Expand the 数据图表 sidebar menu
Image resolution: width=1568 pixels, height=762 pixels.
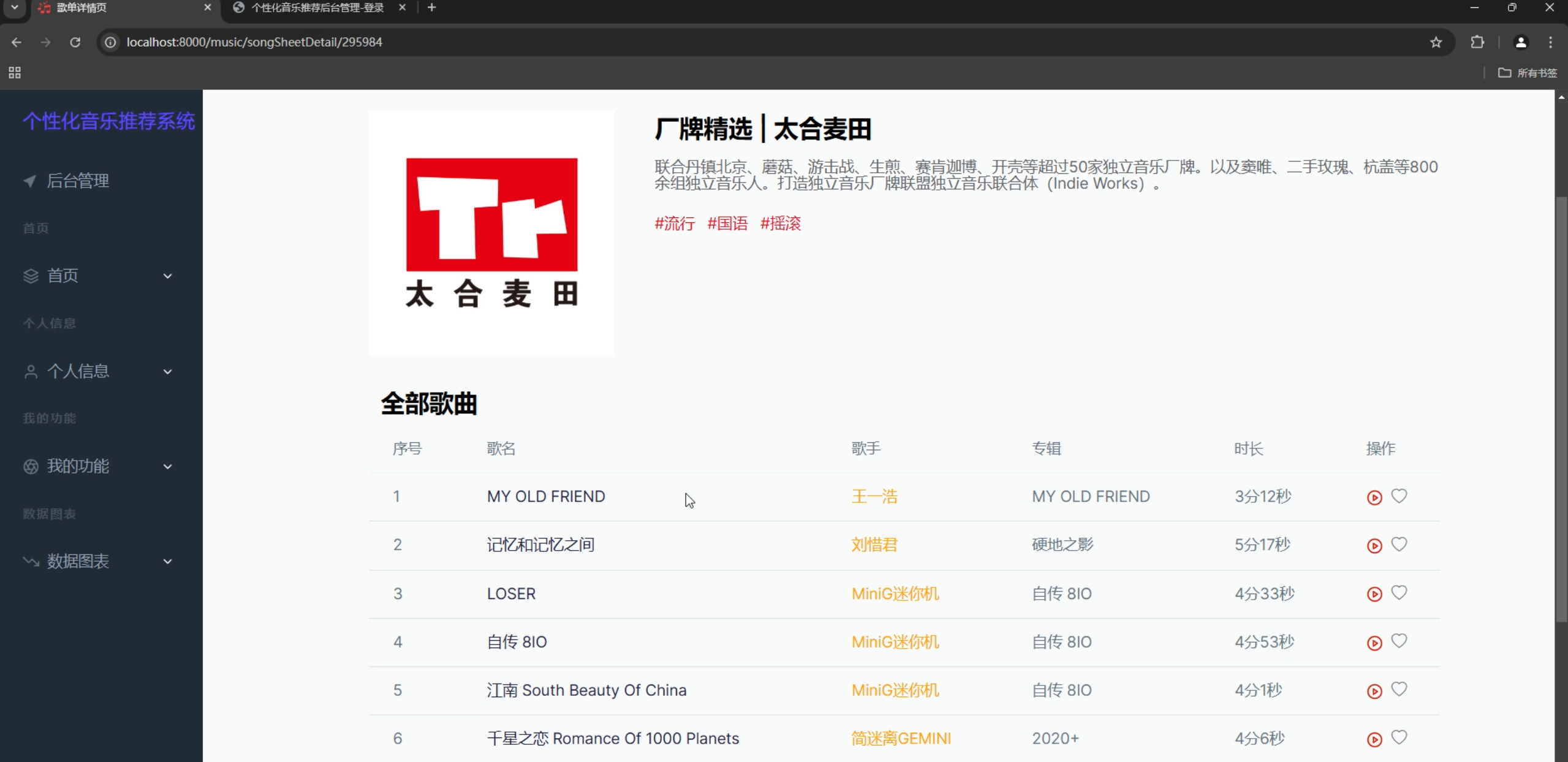click(x=98, y=561)
